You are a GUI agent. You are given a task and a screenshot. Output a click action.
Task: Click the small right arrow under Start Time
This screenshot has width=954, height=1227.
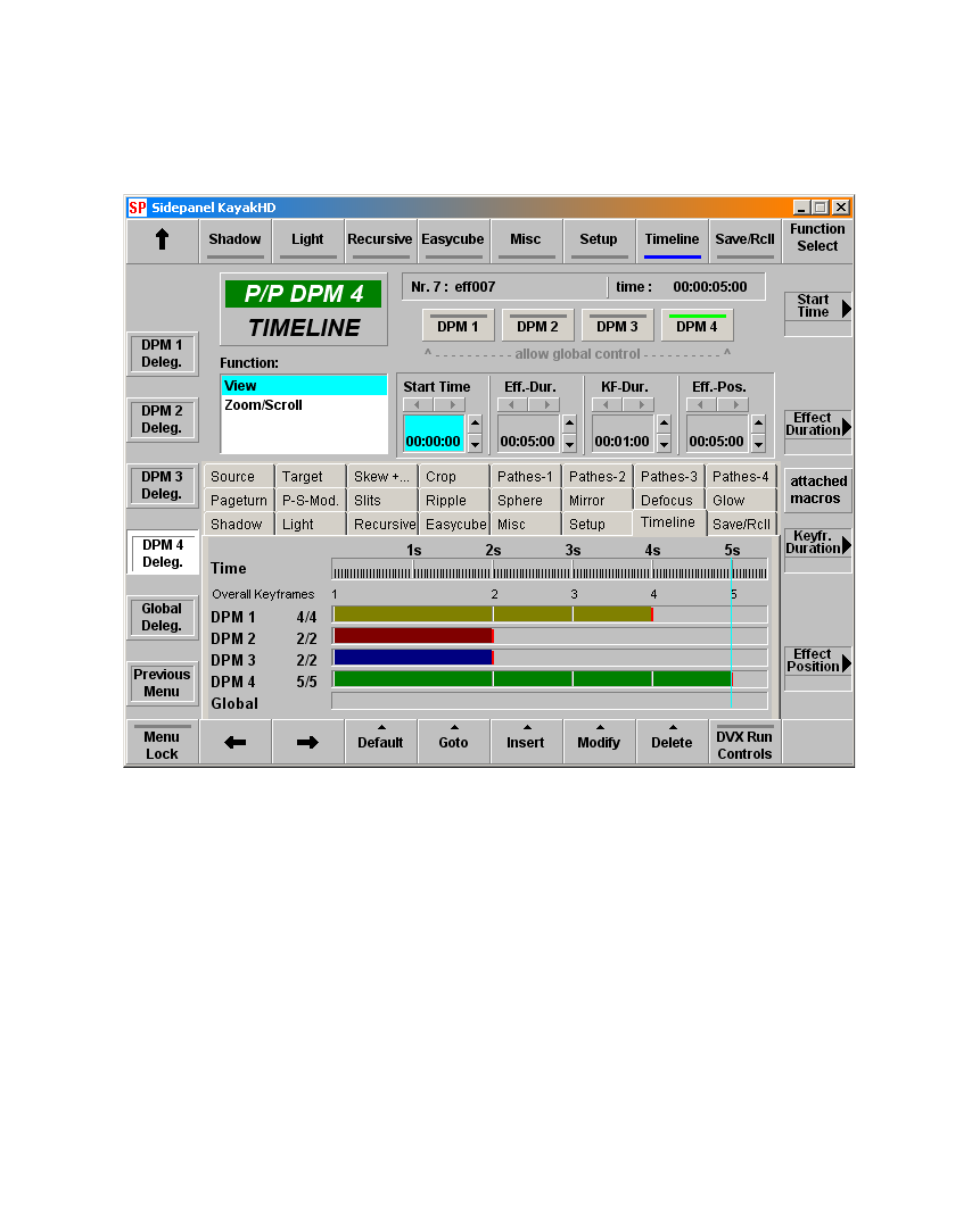click(450, 404)
